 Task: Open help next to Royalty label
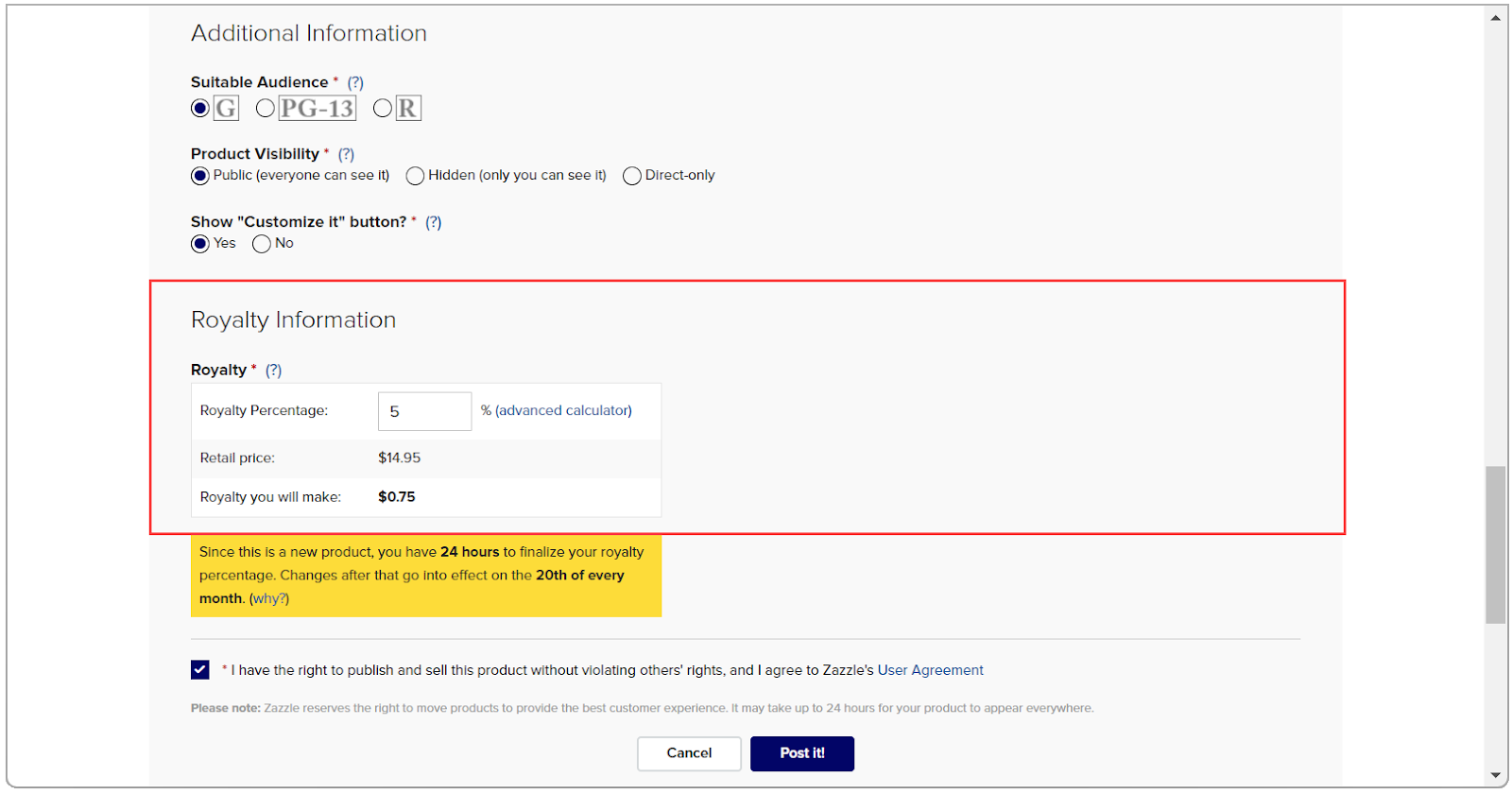273,371
